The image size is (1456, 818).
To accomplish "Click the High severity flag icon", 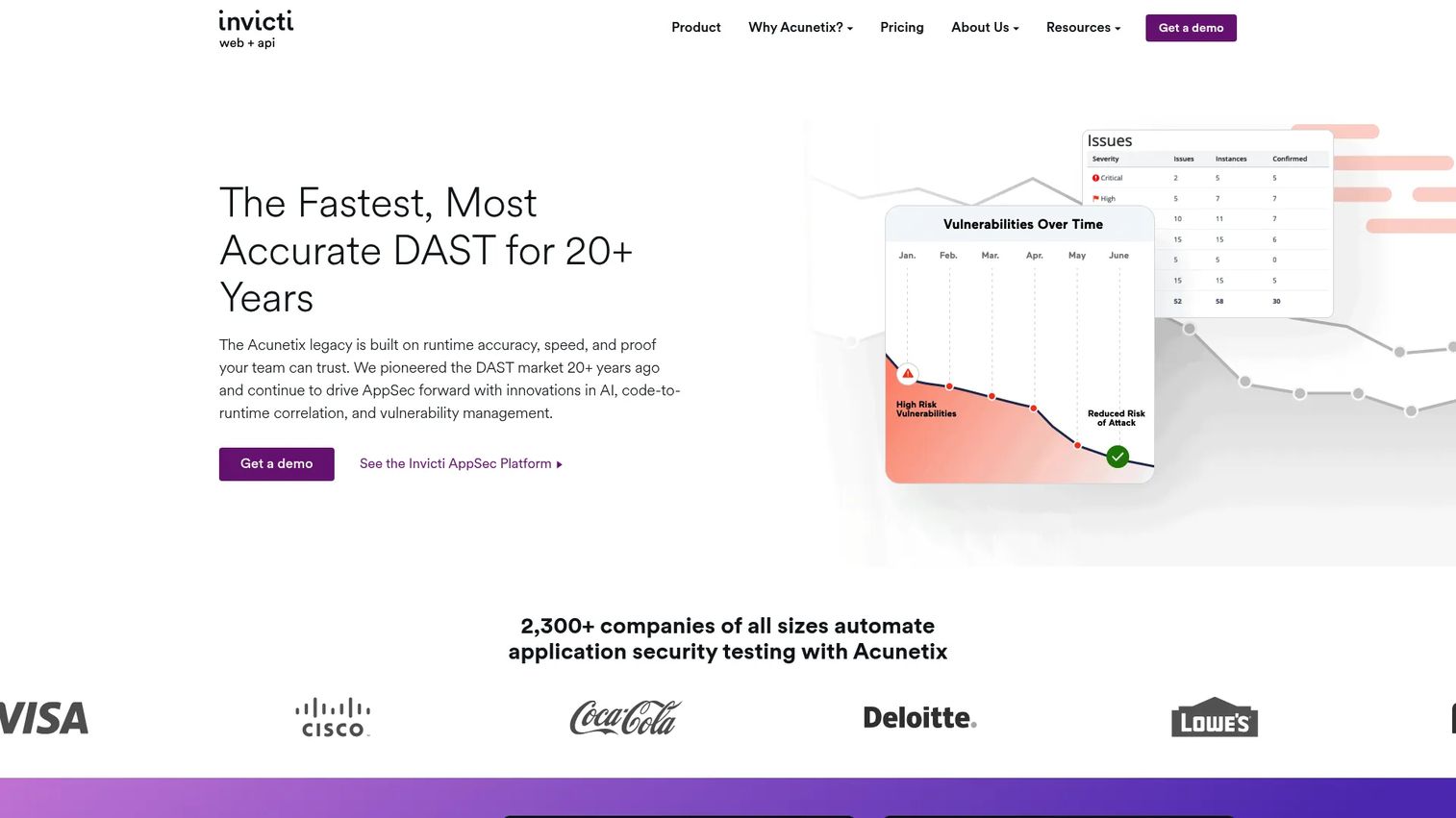I will click(x=1095, y=199).
